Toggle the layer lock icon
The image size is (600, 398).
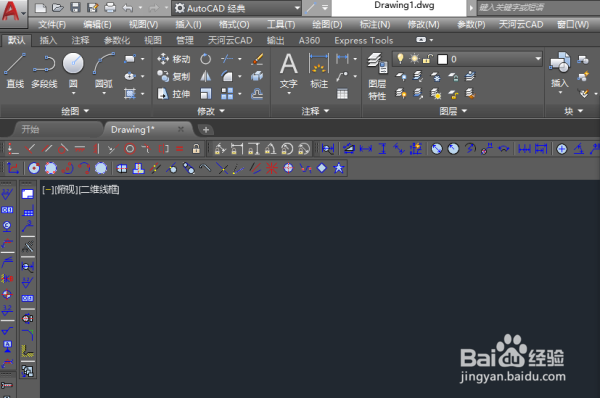click(x=428, y=59)
